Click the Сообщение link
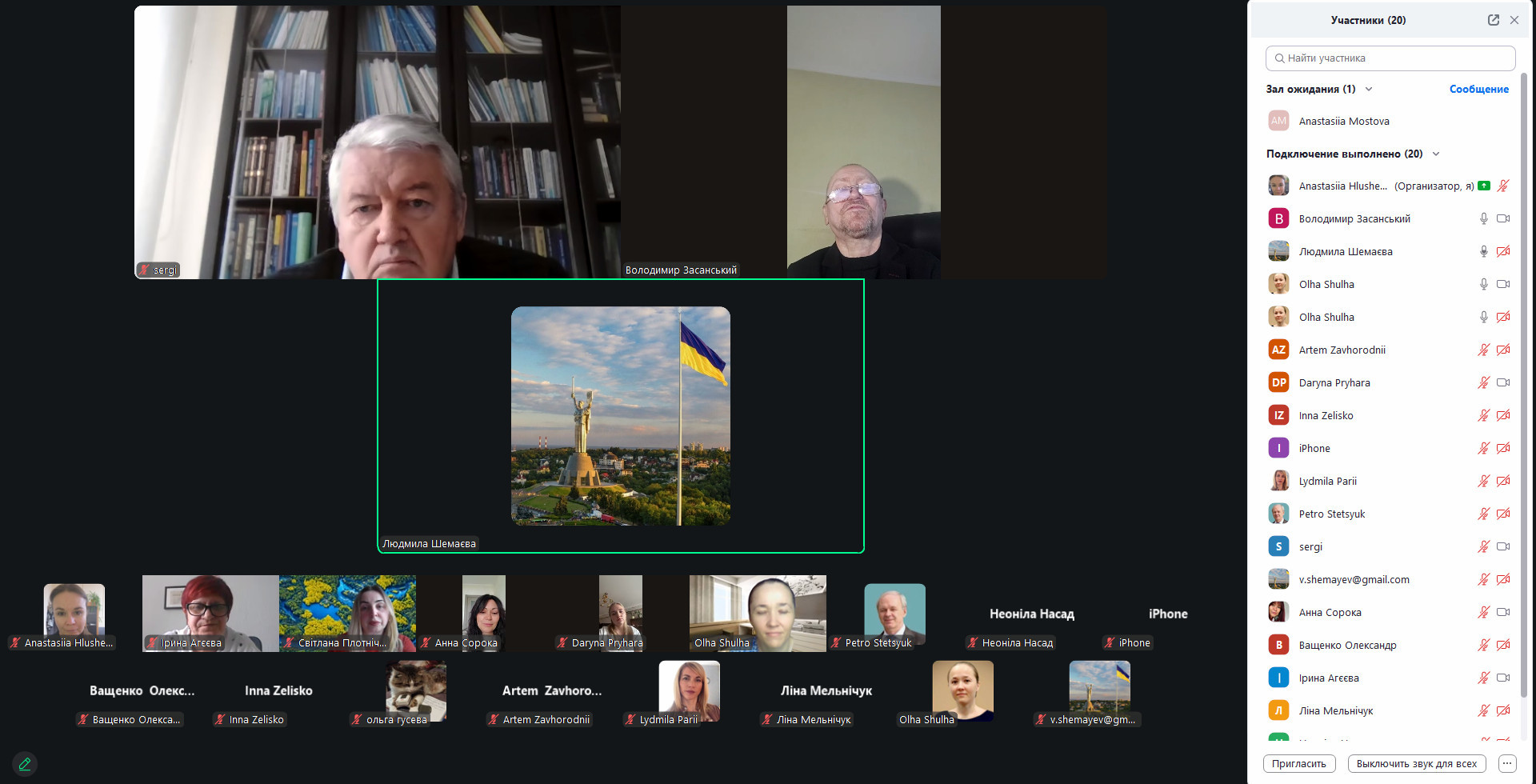 coord(1478,89)
